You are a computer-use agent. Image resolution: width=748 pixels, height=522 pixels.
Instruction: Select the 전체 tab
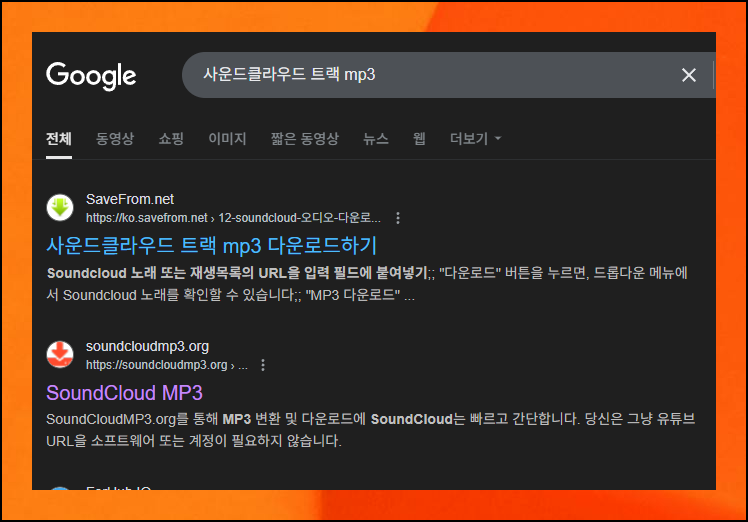click(59, 139)
